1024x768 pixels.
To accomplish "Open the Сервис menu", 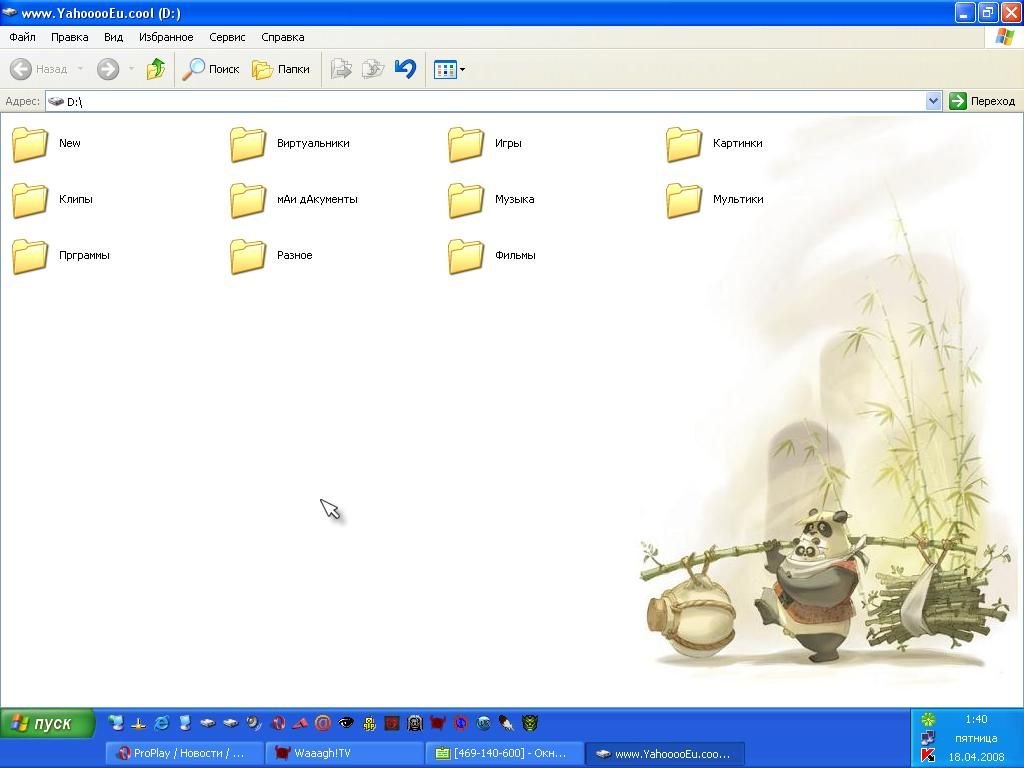I will 227,37.
